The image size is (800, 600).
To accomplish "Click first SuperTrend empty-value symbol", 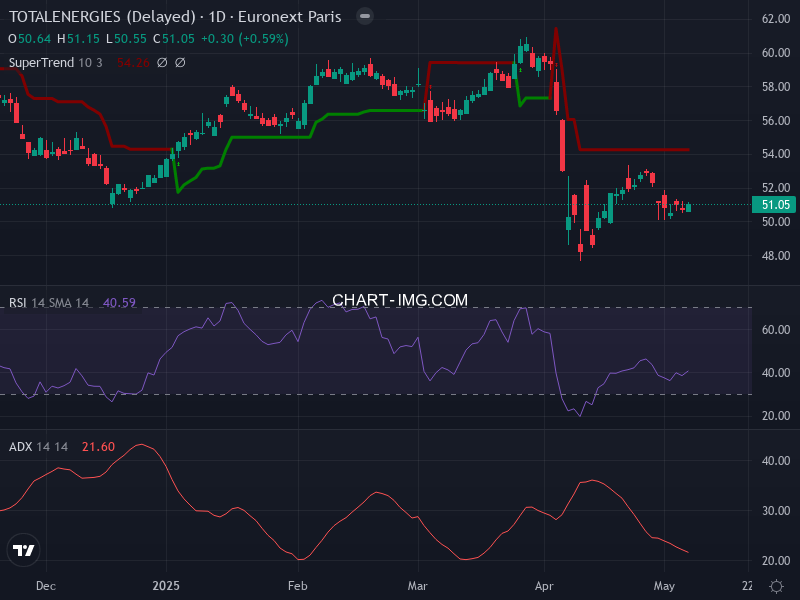I will pyautogui.click(x=162, y=63).
